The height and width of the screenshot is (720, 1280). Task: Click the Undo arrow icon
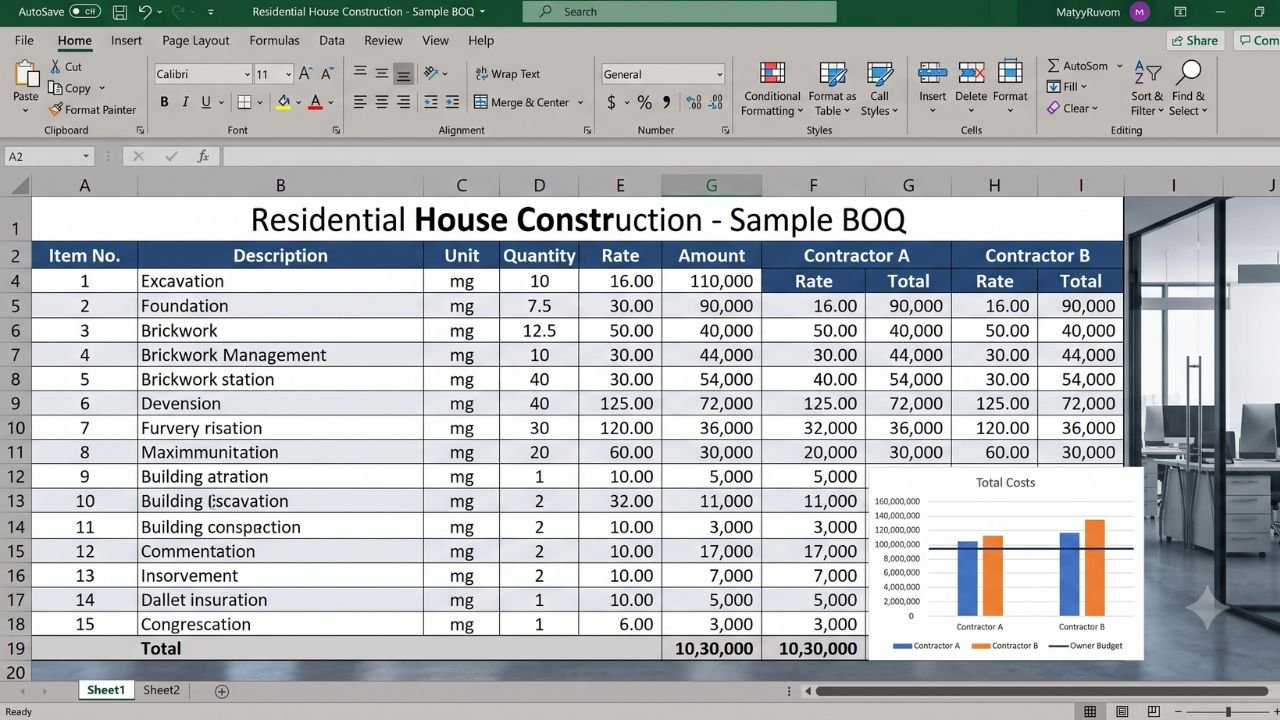click(145, 12)
